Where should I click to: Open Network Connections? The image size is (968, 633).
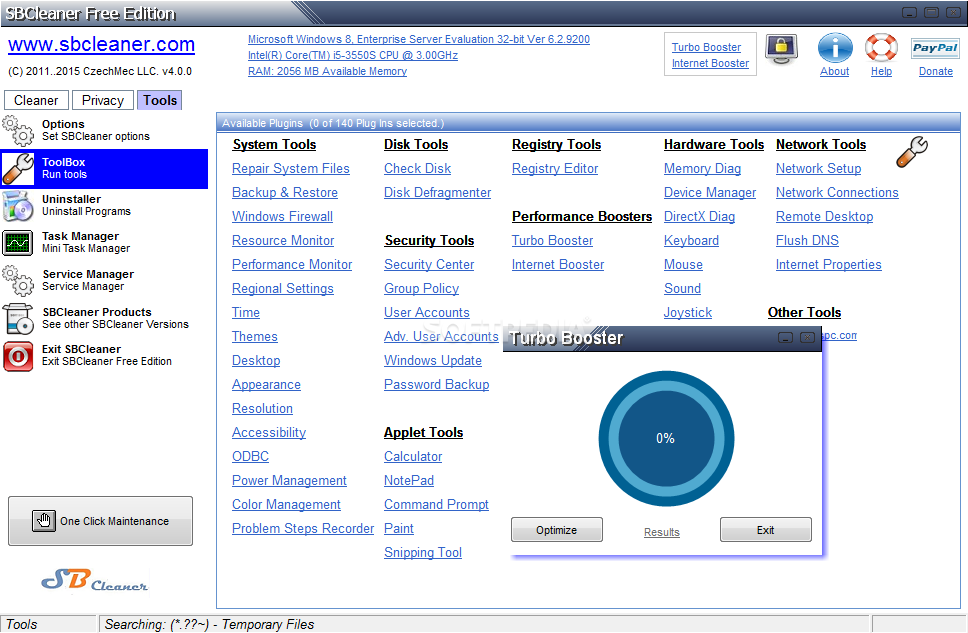[x=837, y=193]
